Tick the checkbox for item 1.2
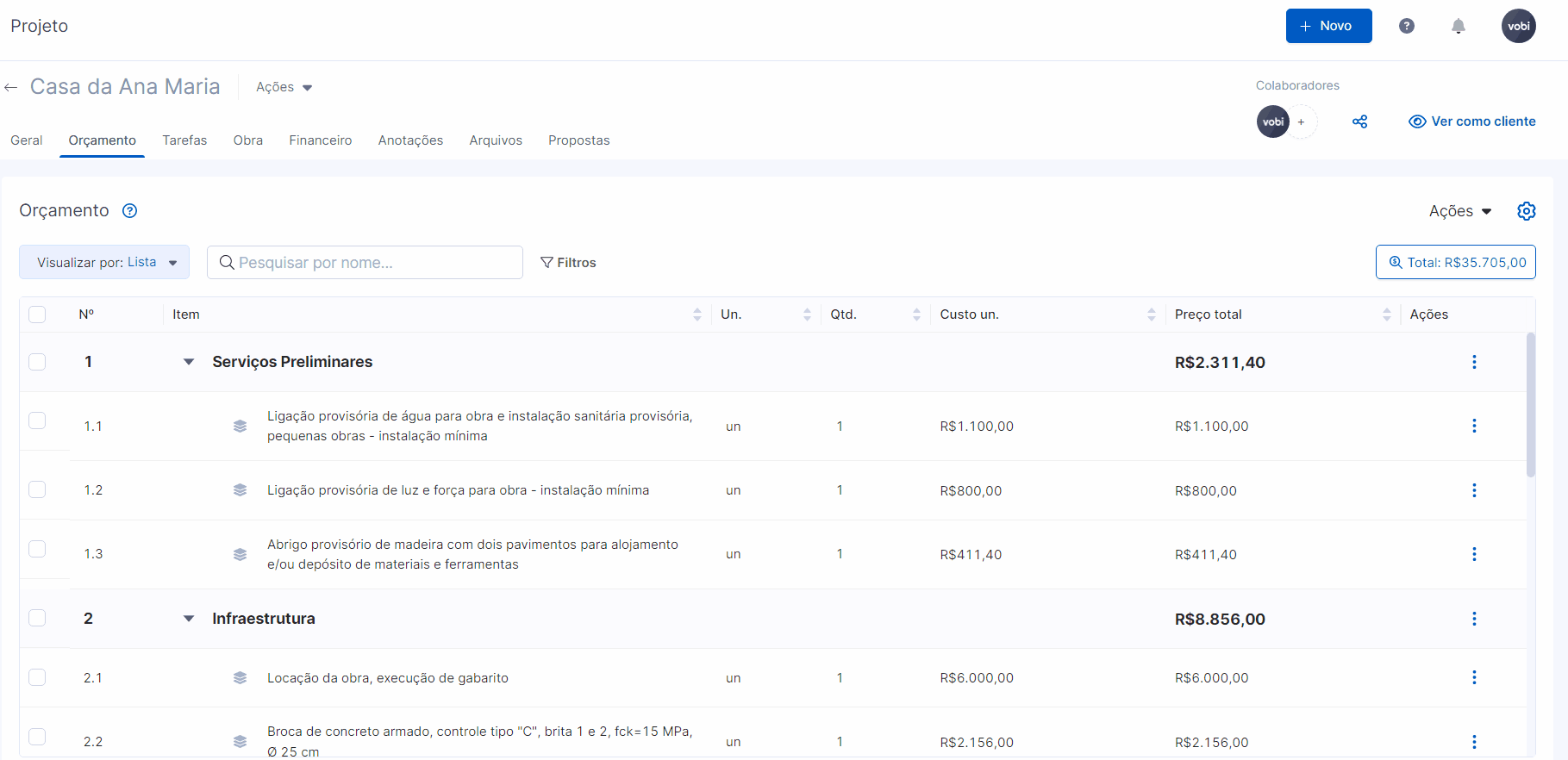 click(37, 489)
